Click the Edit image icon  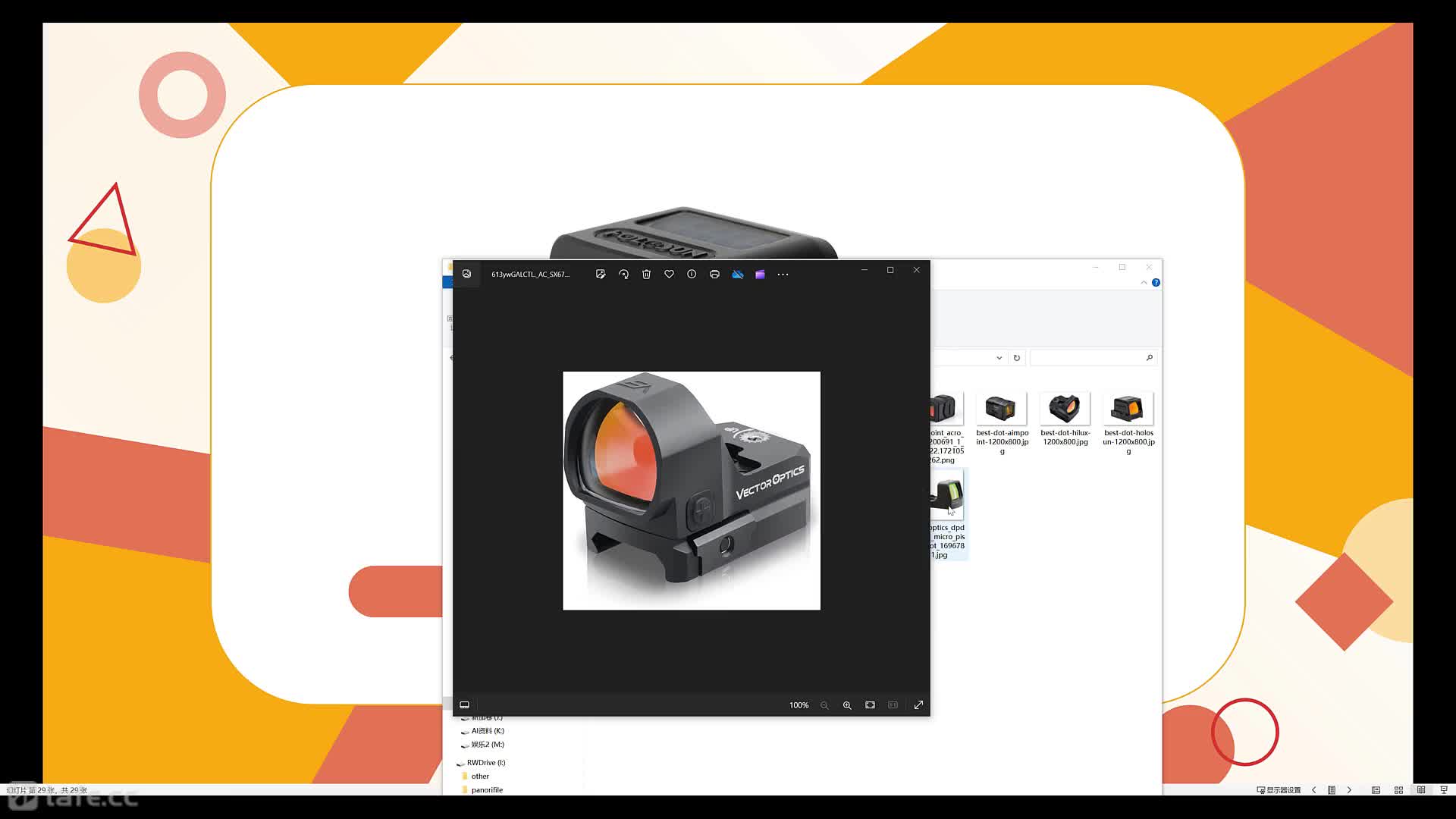601,275
